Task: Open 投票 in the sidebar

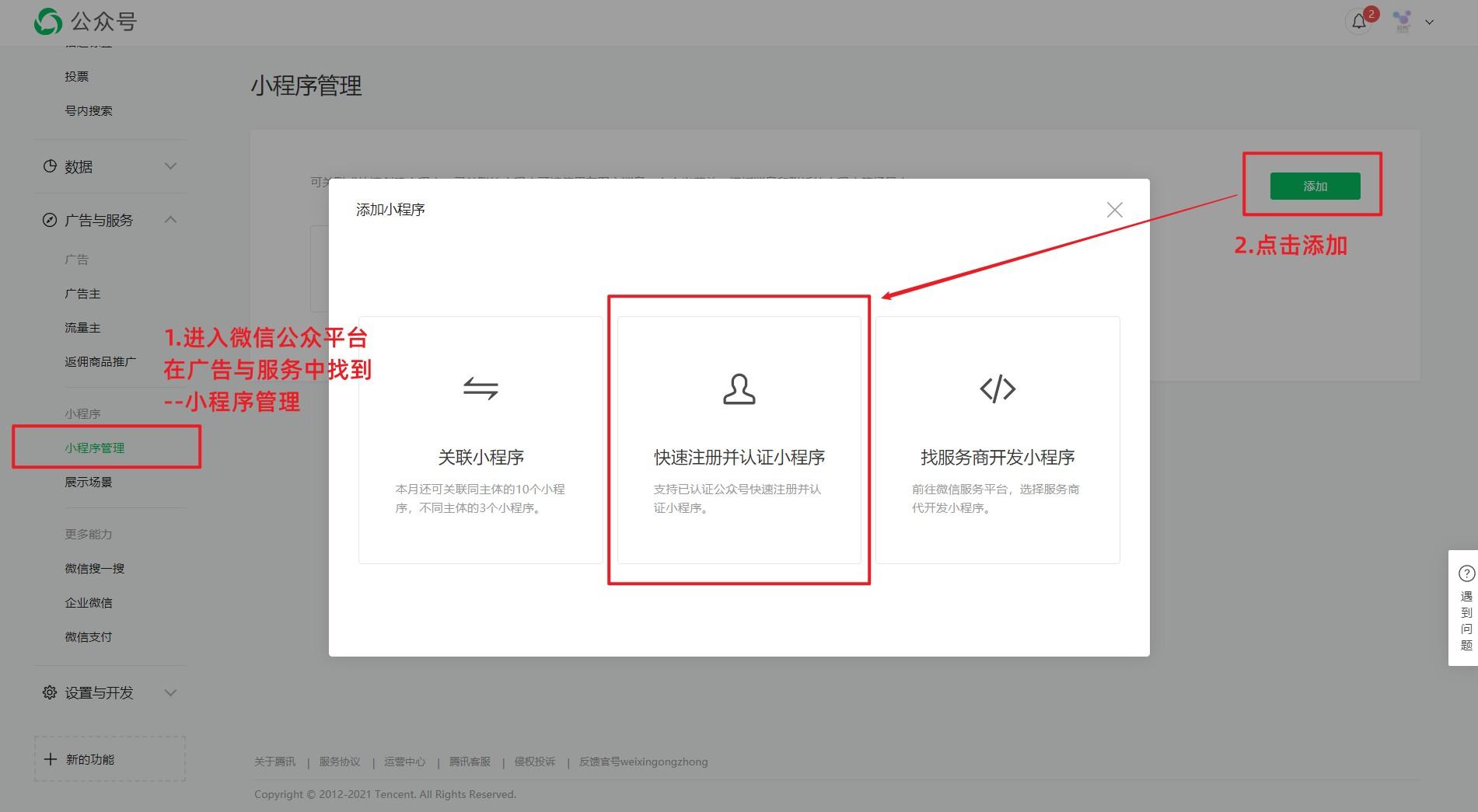Action: (x=77, y=76)
